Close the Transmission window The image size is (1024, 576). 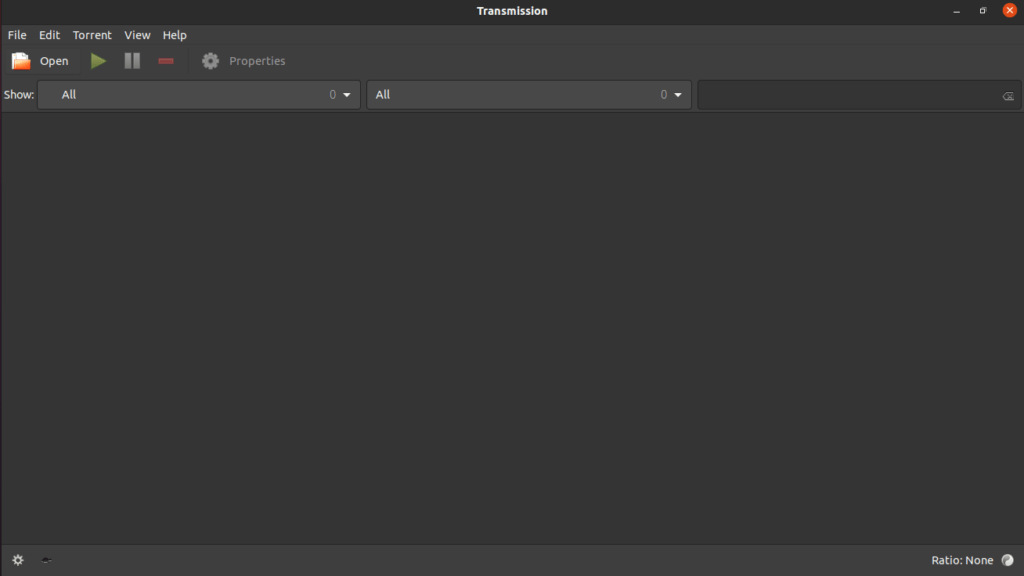1010,10
